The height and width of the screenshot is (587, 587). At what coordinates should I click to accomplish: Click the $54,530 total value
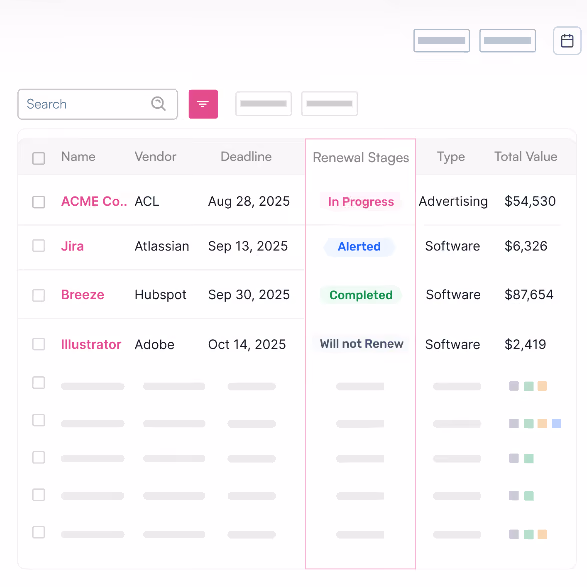[530, 201]
